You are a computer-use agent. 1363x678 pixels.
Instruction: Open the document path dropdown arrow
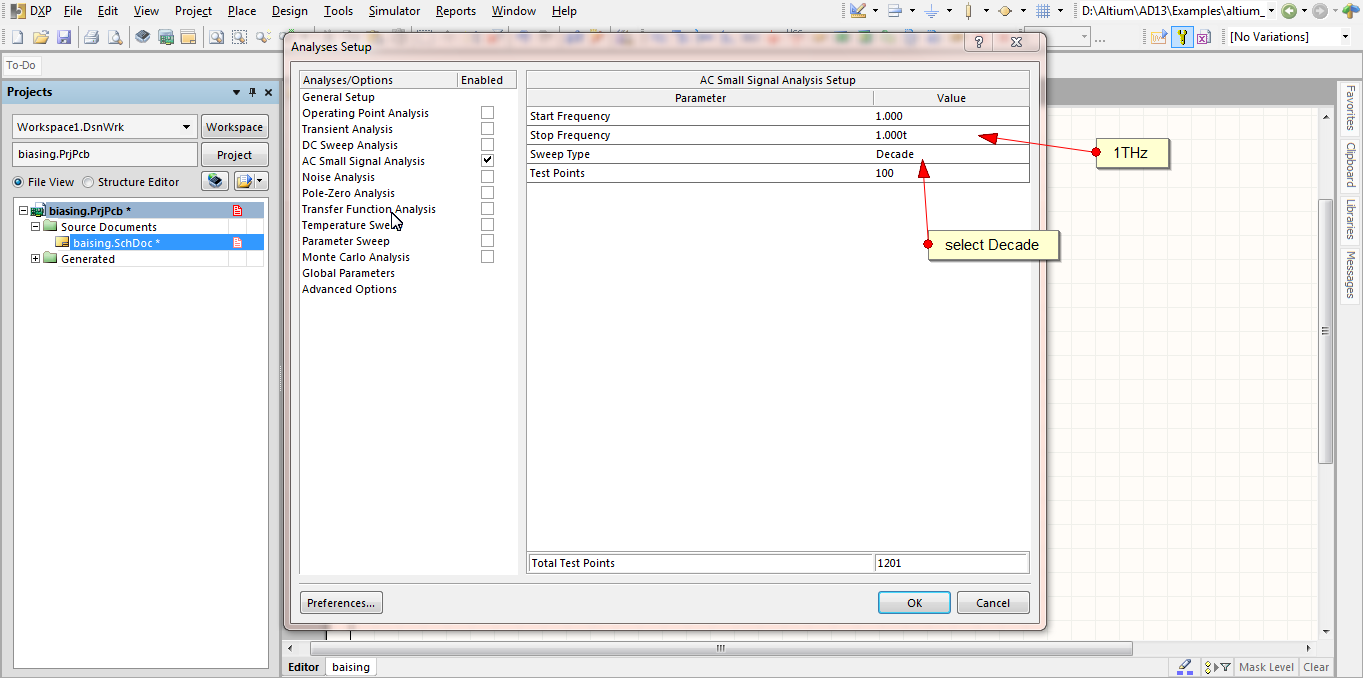pos(1271,11)
